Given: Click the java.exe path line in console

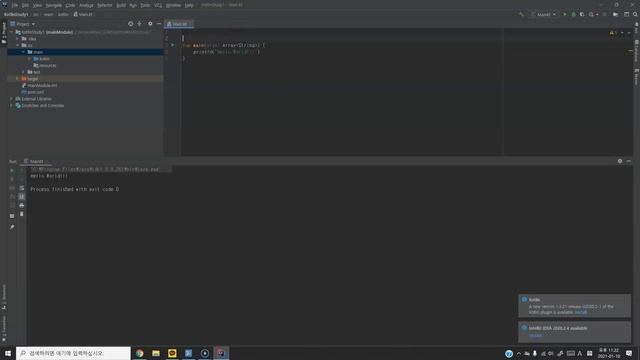Looking at the screenshot, I should tap(94, 169).
